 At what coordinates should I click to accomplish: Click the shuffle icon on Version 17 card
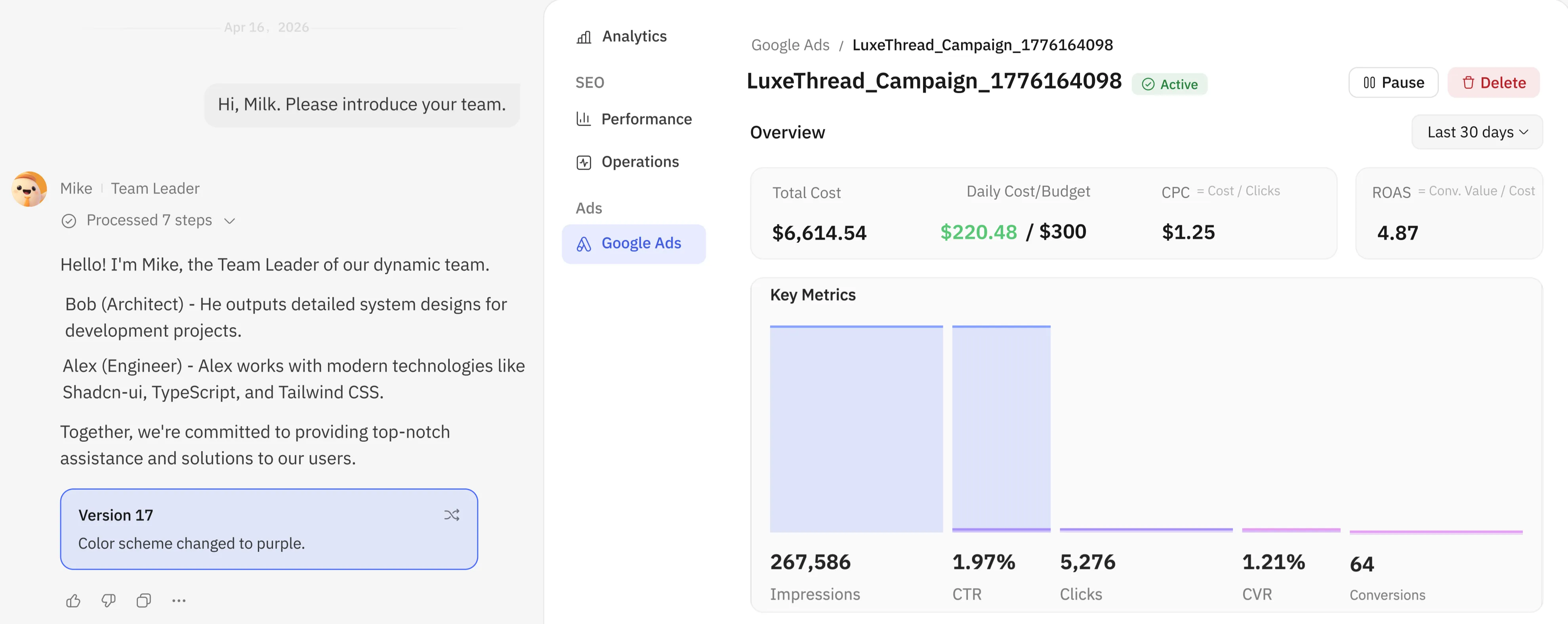pyautogui.click(x=451, y=515)
